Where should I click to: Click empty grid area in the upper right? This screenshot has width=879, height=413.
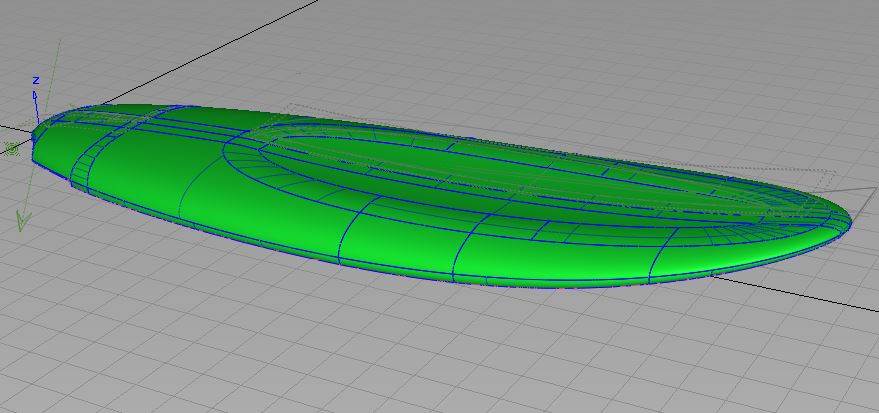point(700,60)
